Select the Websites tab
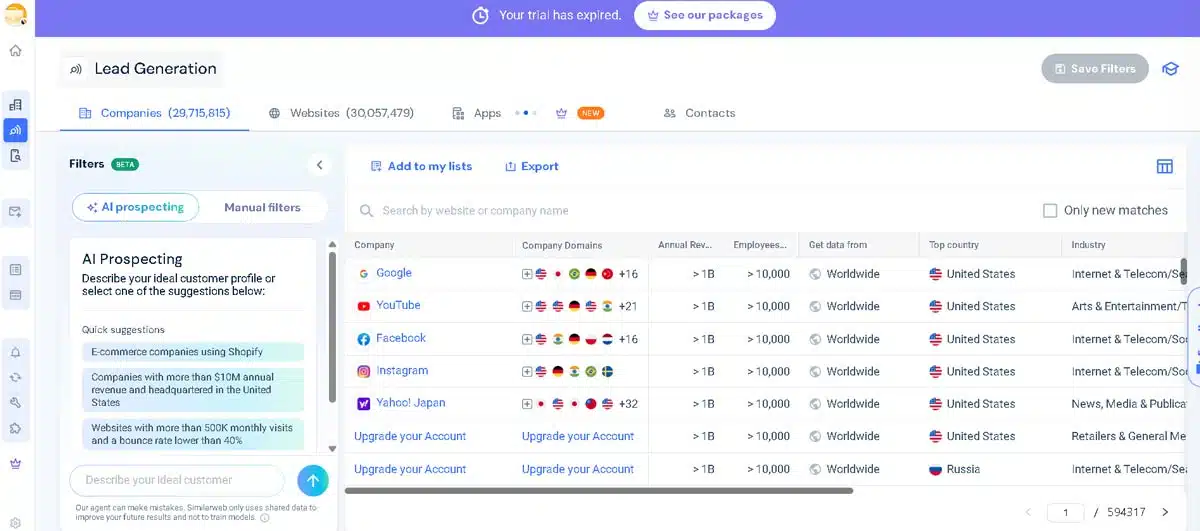This screenshot has height=531, width=1200. point(341,113)
